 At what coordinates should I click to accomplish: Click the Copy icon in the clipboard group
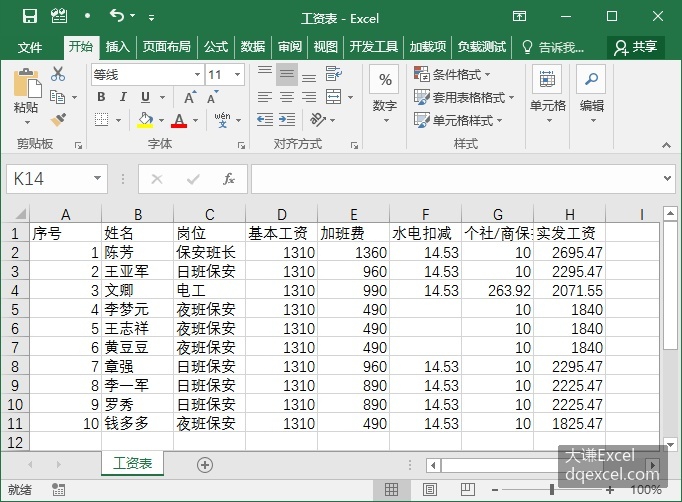click(57, 97)
